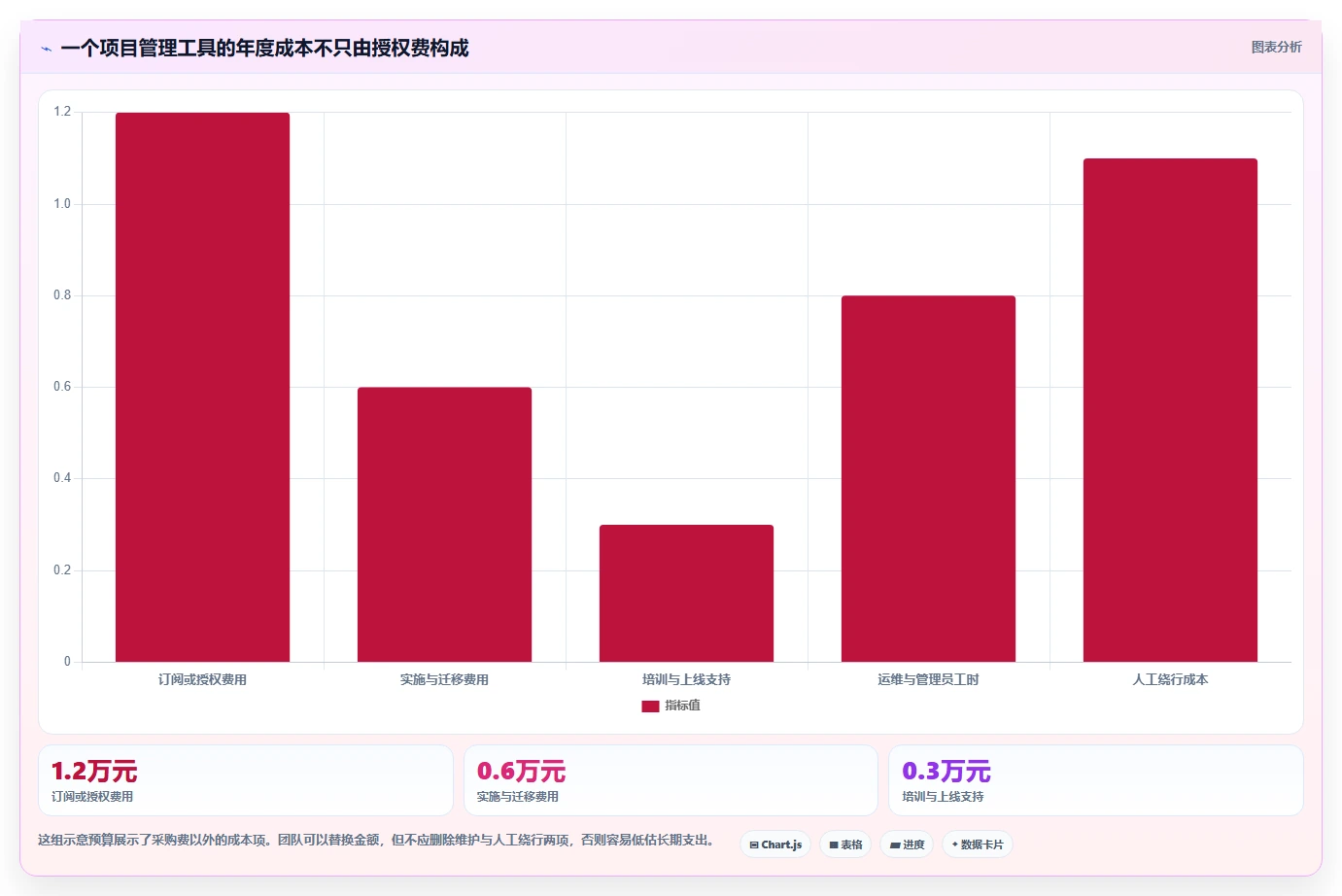Click the y-axis value 1.0

[x=62, y=204]
